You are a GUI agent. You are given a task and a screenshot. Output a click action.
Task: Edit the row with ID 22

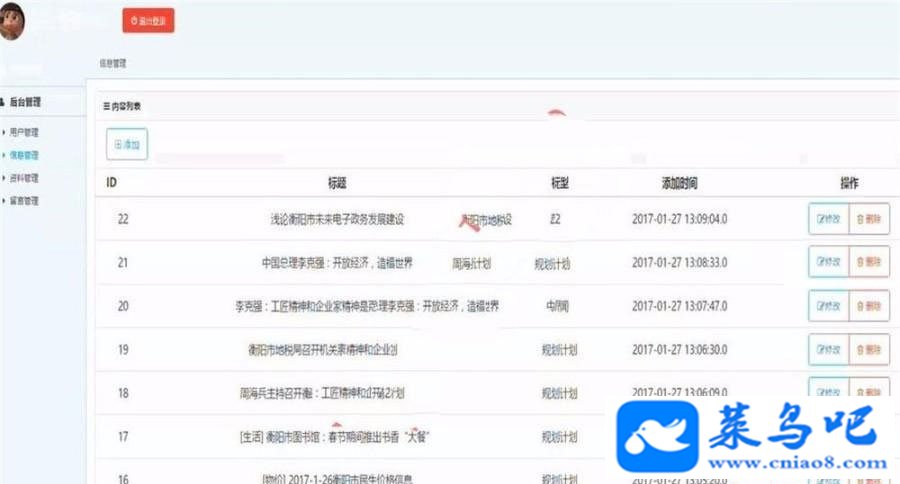828,219
